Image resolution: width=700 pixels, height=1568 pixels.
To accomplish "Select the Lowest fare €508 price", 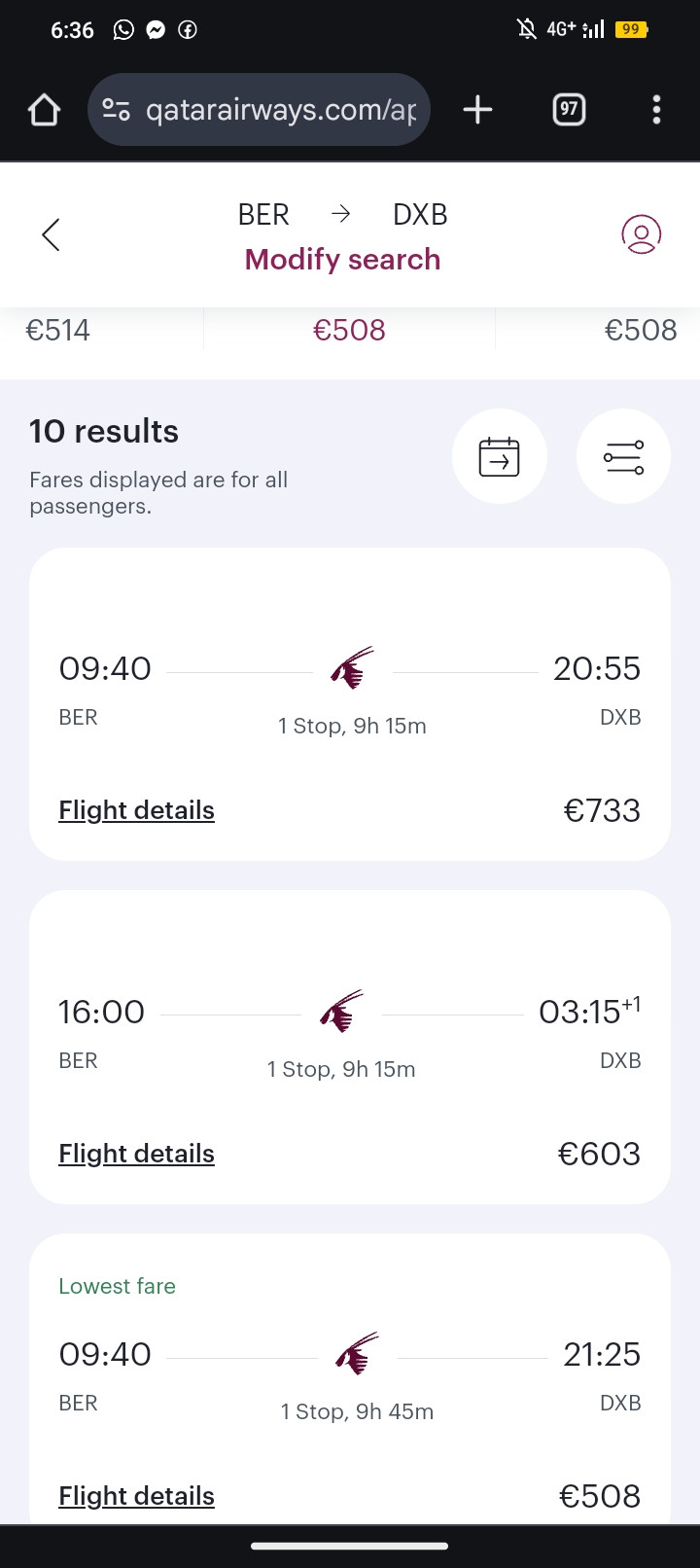I will coord(600,1496).
